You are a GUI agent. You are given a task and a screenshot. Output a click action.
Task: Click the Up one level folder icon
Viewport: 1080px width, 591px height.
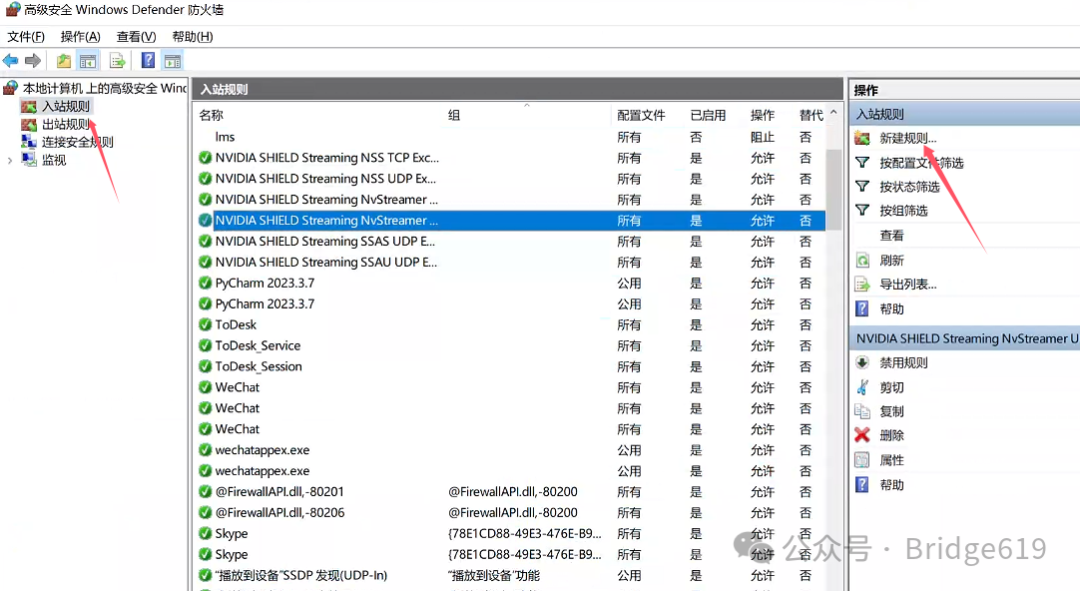click(63, 61)
